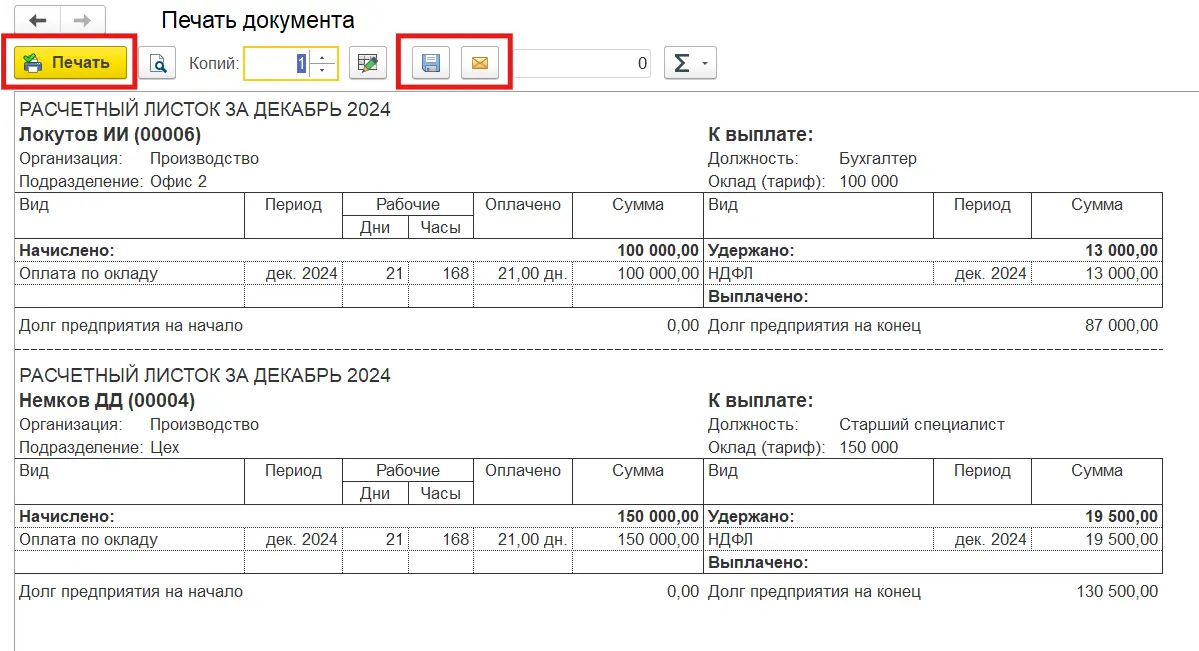This screenshot has width=1199, height=651.
Task: Select debt at end value 87 000,00
Action: tap(1121, 325)
